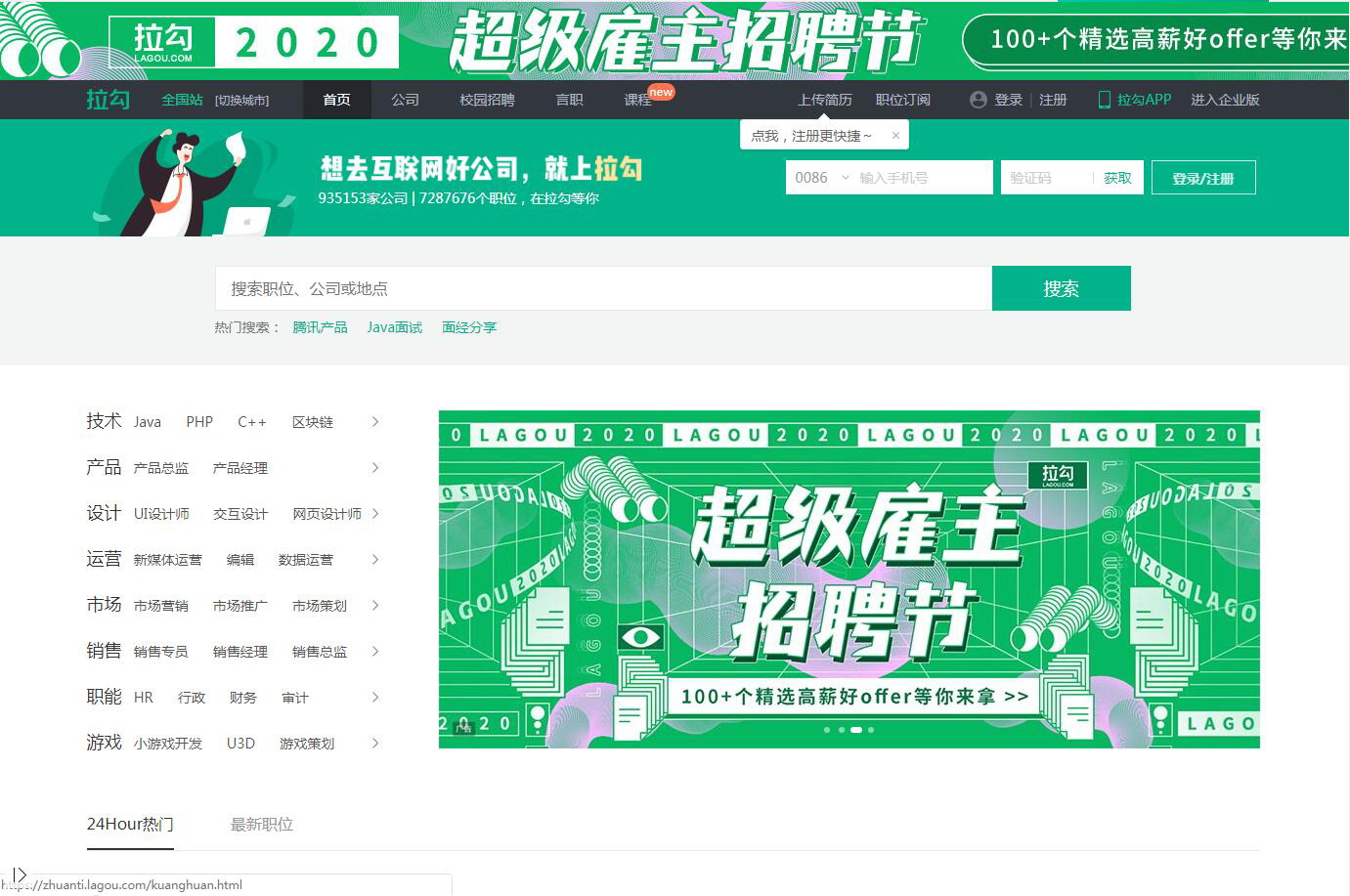Click the PHP job category
Screen dimensions: 1350x896
[199, 422]
